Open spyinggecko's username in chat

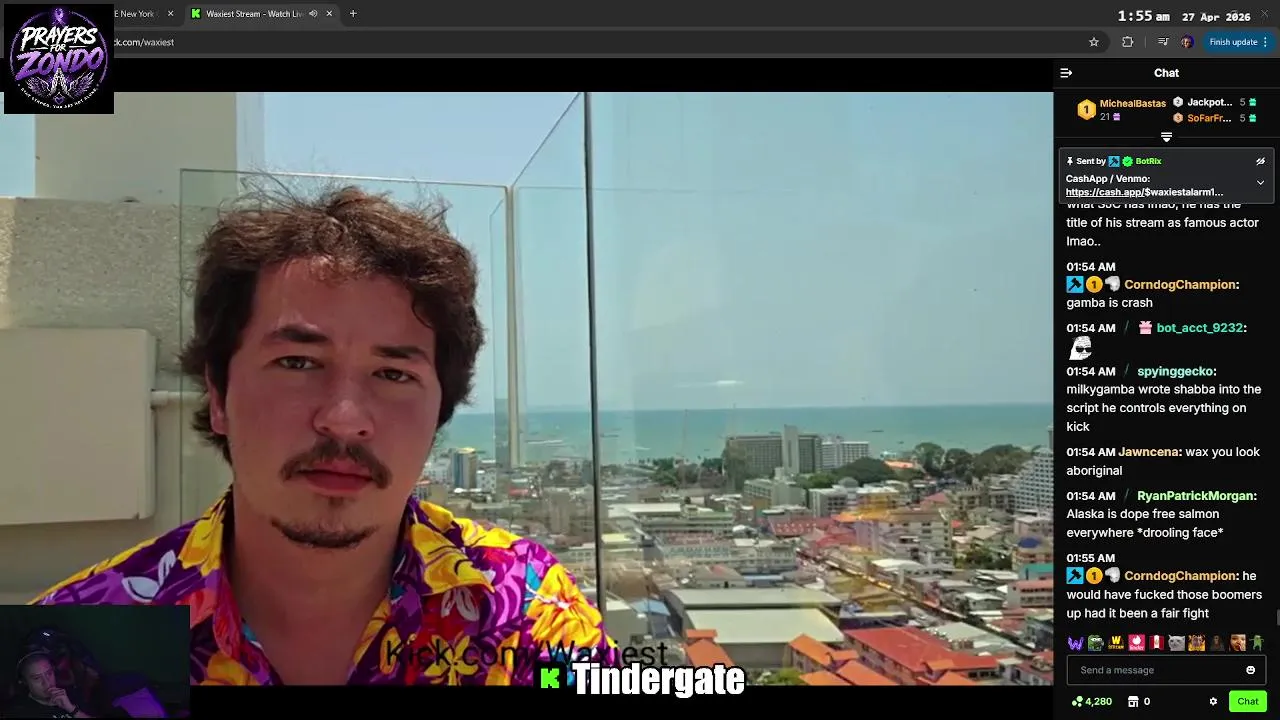[x=1175, y=371]
